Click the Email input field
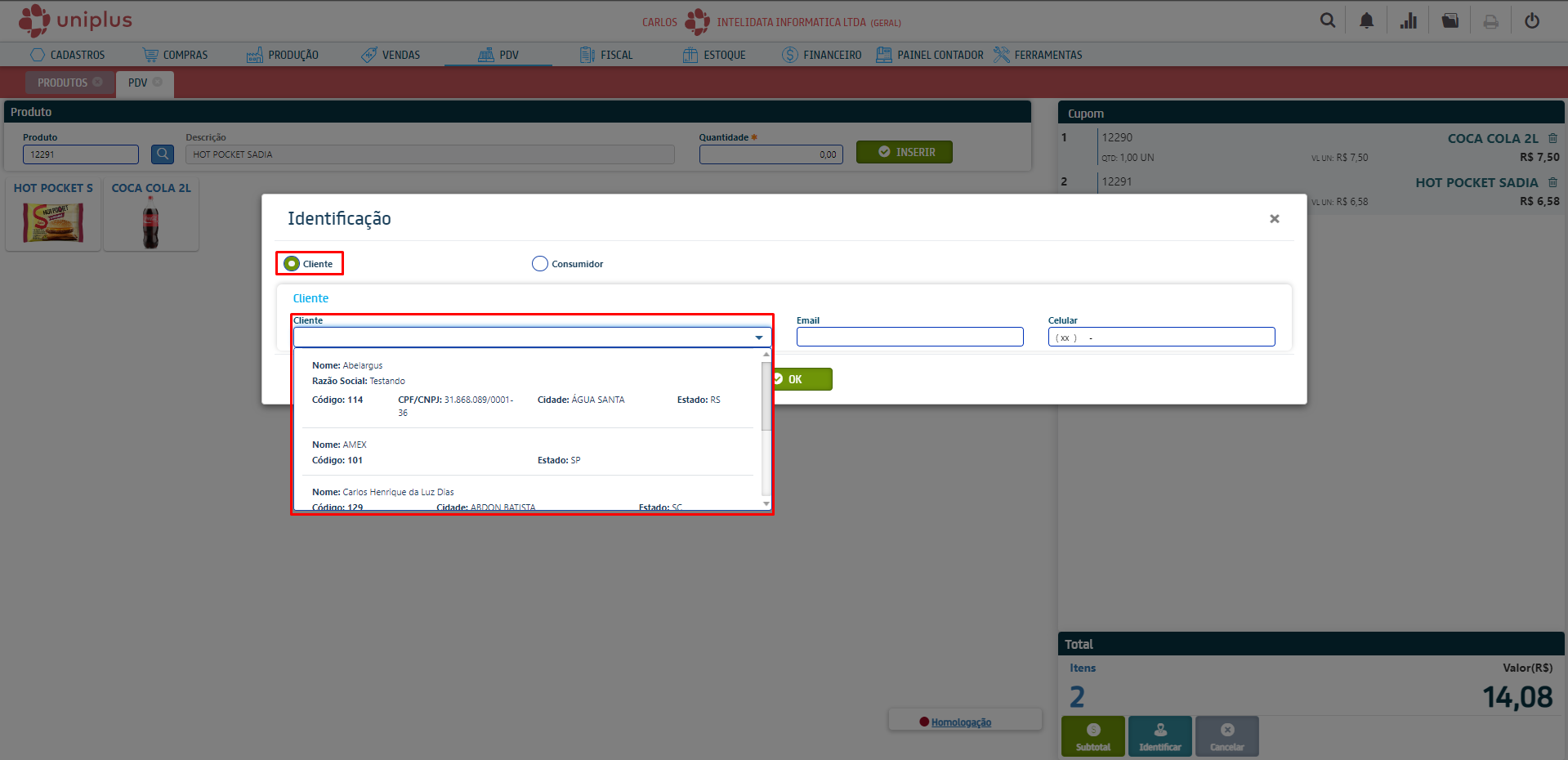 click(x=909, y=337)
